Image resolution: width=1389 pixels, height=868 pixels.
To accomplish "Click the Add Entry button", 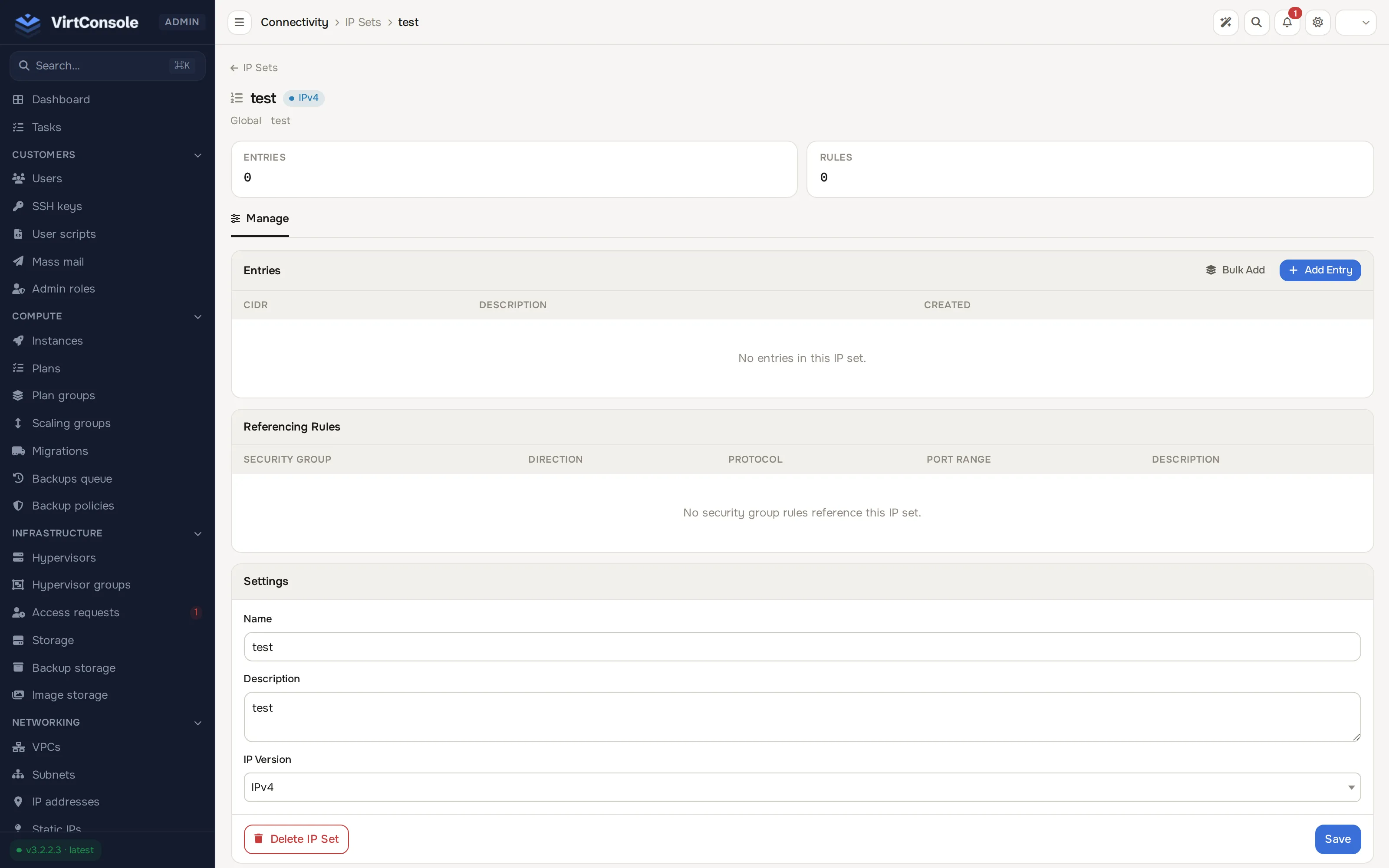I will (x=1320, y=270).
